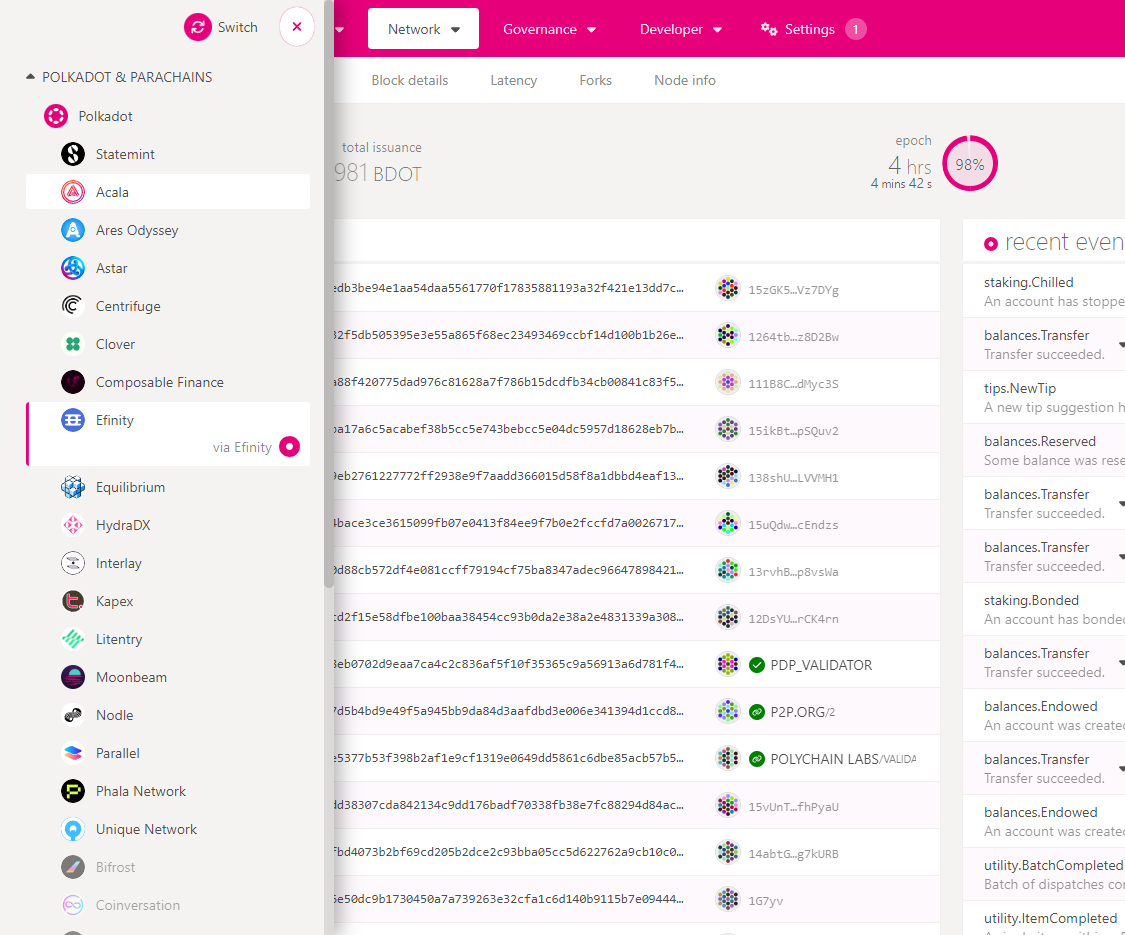Image resolution: width=1125 pixels, height=935 pixels.
Task: Click the Settings notification badge
Action: pyautogui.click(x=855, y=29)
